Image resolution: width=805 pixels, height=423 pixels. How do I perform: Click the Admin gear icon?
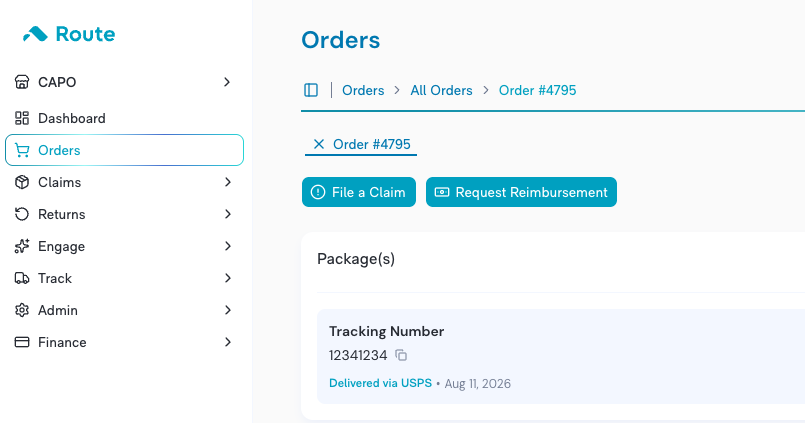point(22,310)
